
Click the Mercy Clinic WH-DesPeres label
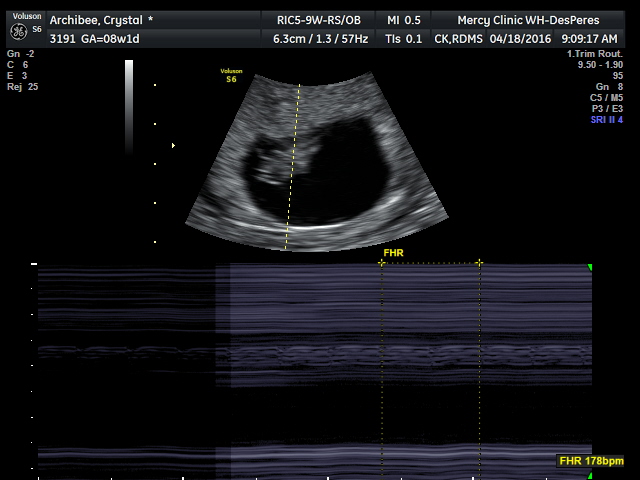click(x=528, y=20)
